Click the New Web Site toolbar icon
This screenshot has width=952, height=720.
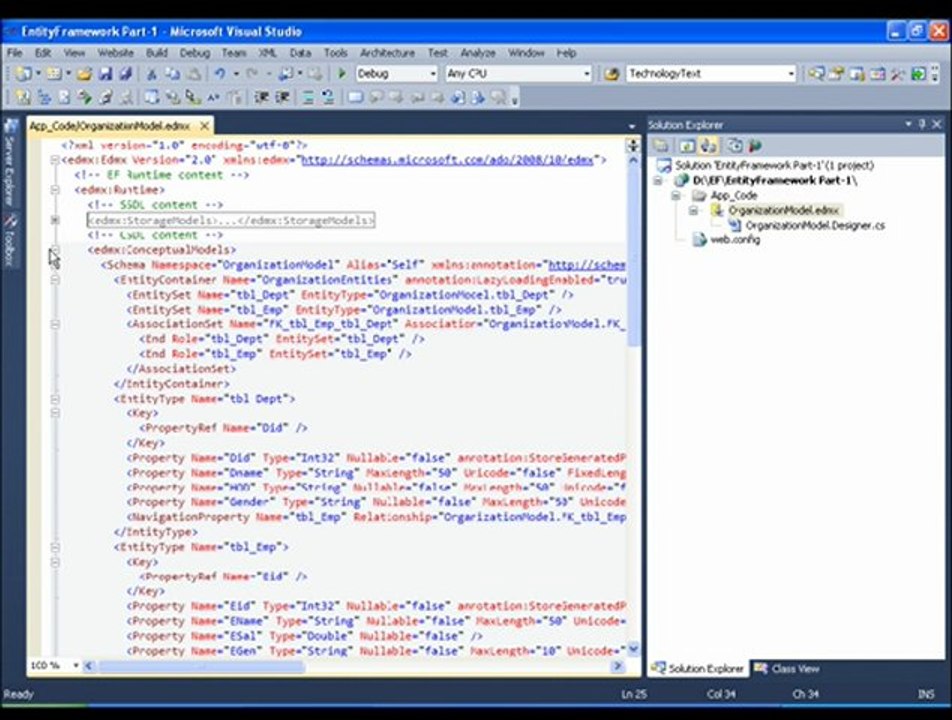click(23, 74)
